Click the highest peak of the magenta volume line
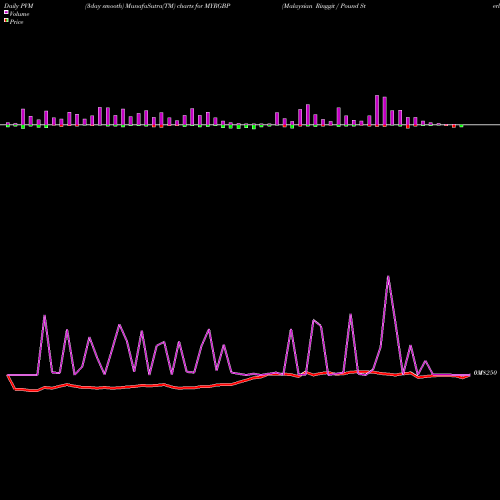 [388, 277]
